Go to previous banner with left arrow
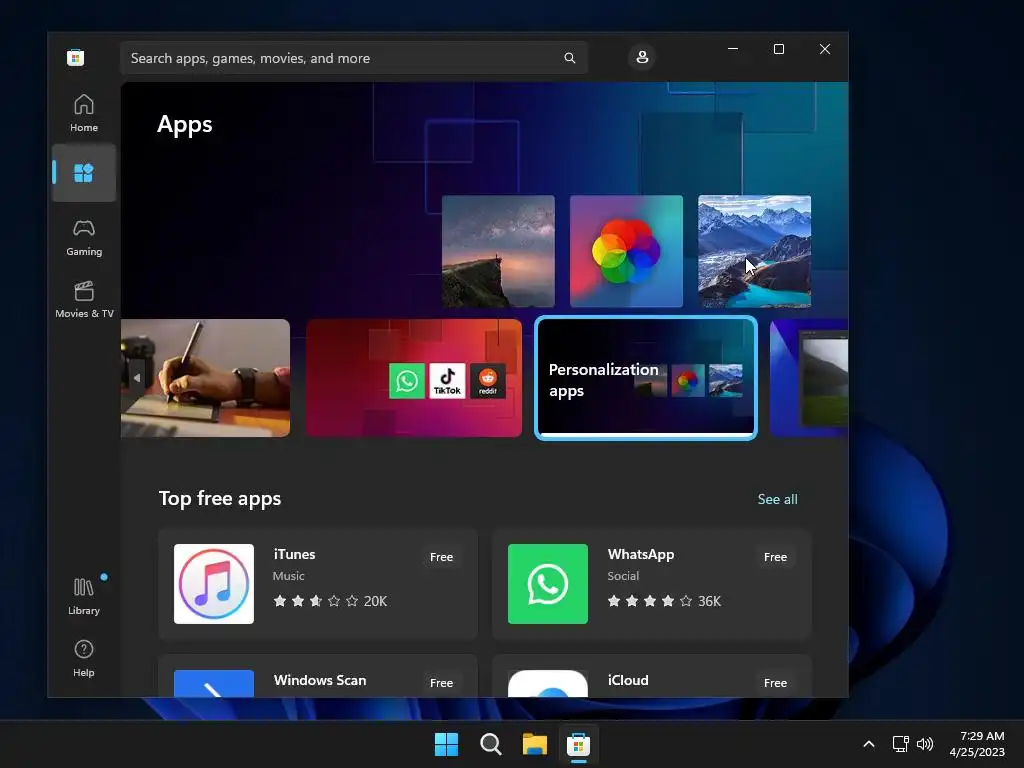This screenshot has width=1024, height=768. (136, 378)
